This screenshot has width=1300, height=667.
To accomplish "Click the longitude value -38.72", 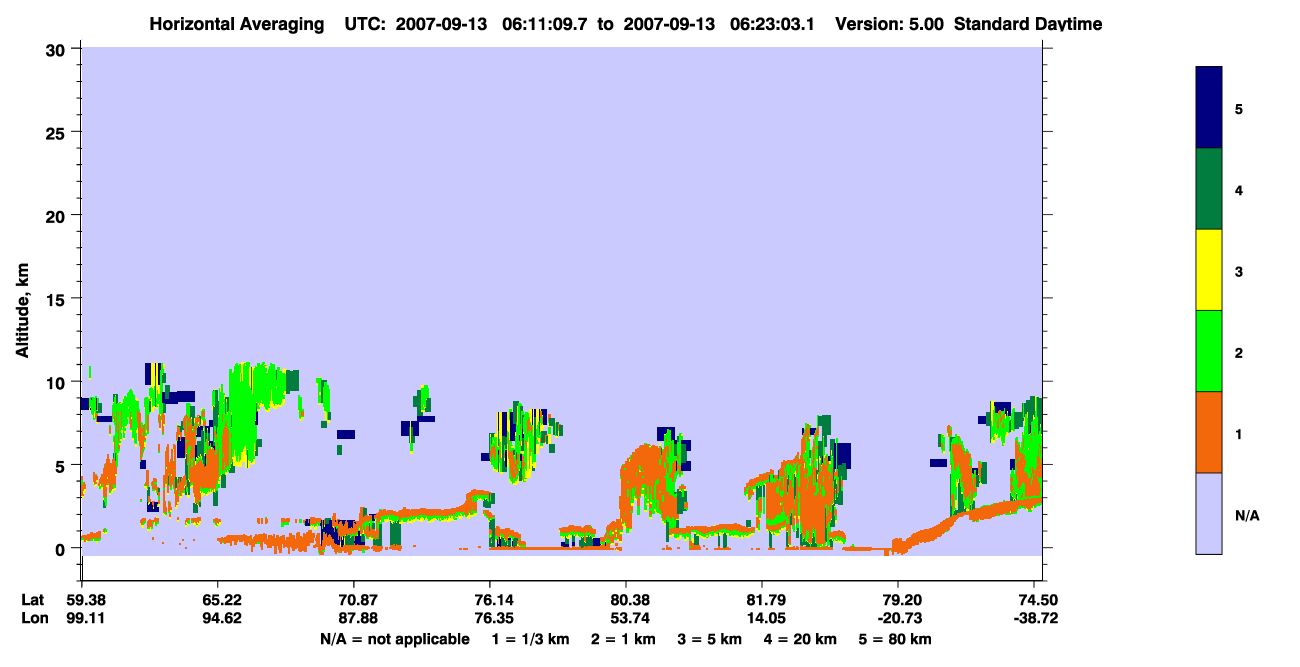I will [x=1037, y=618].
